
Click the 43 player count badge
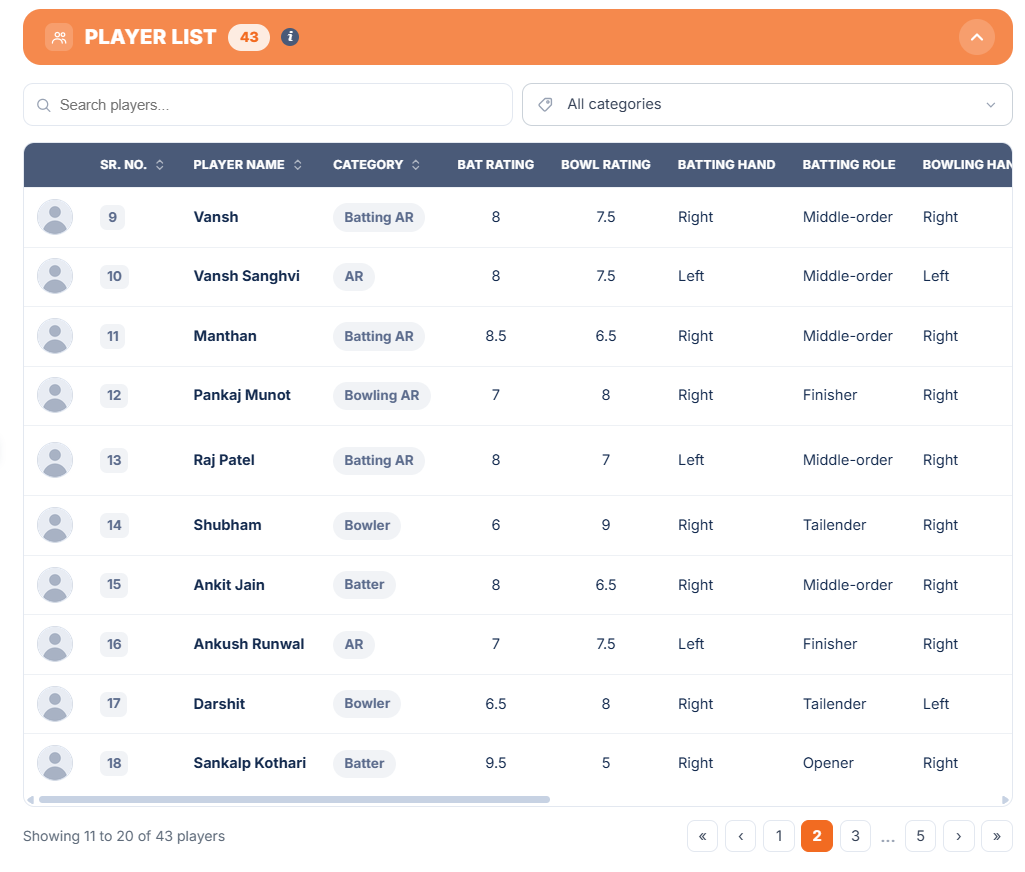(x=248, y=37)
